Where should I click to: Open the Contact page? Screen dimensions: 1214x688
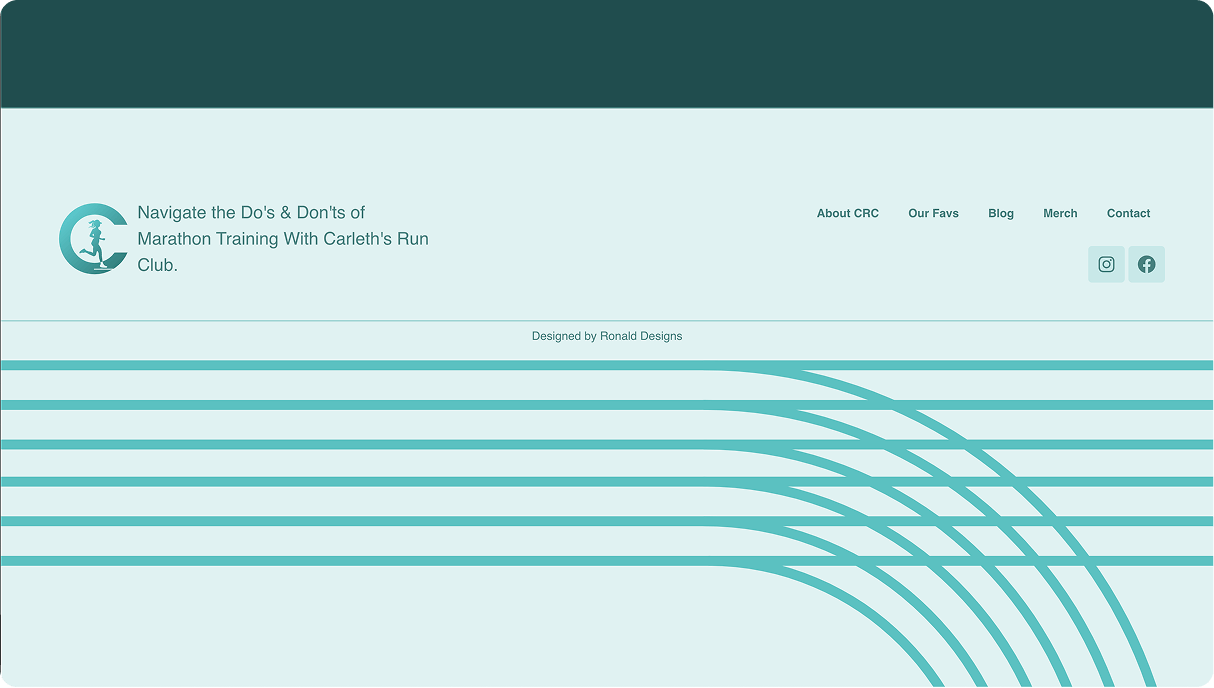[1128, 213]
